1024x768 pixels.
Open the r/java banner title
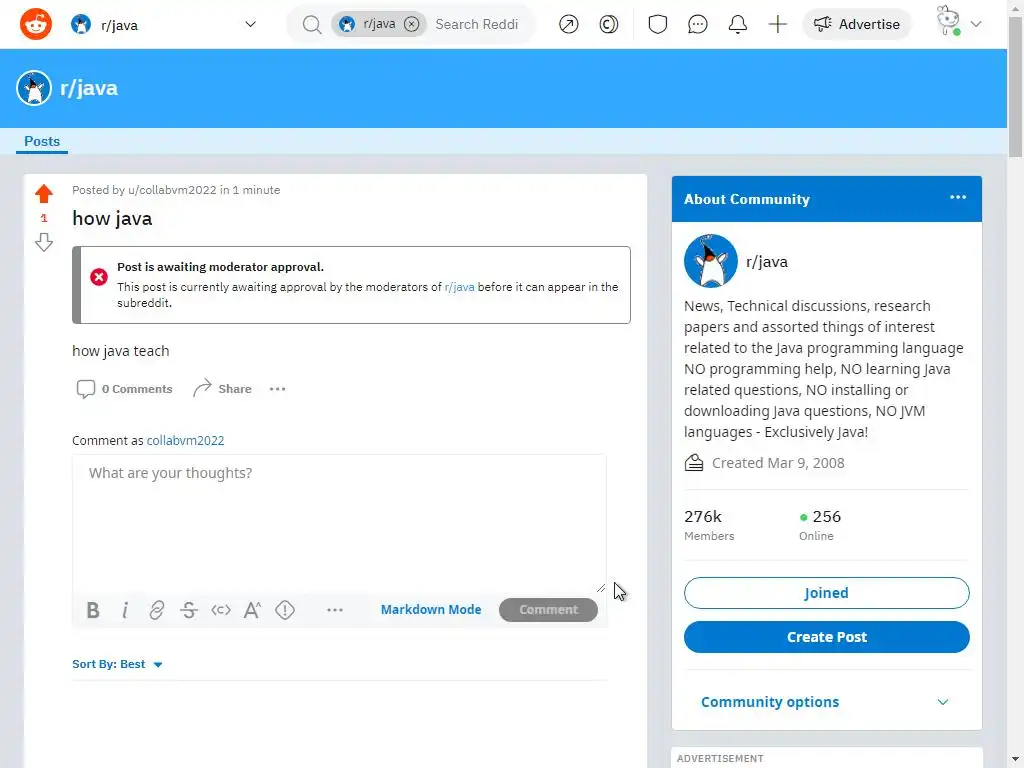pyautogui.click(x=89, y=88)
